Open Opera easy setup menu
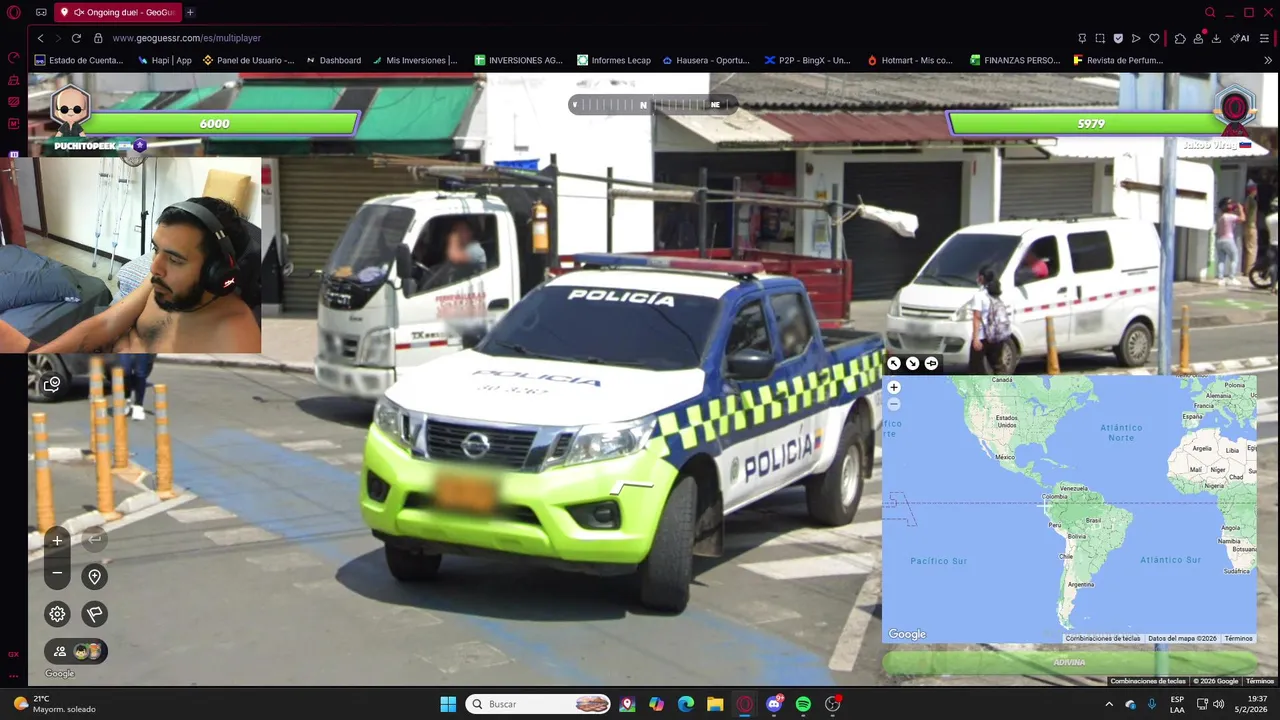 [1265, 38]
